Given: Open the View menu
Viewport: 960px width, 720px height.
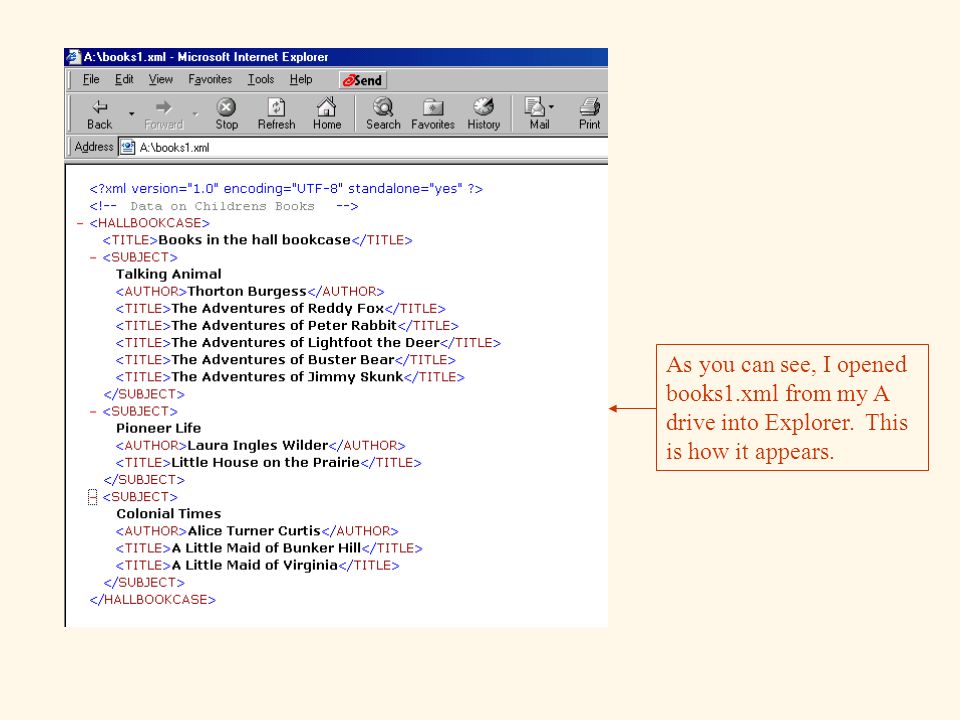Looking at the screenshot, I should pyautogui.click(x=161, y=80).
